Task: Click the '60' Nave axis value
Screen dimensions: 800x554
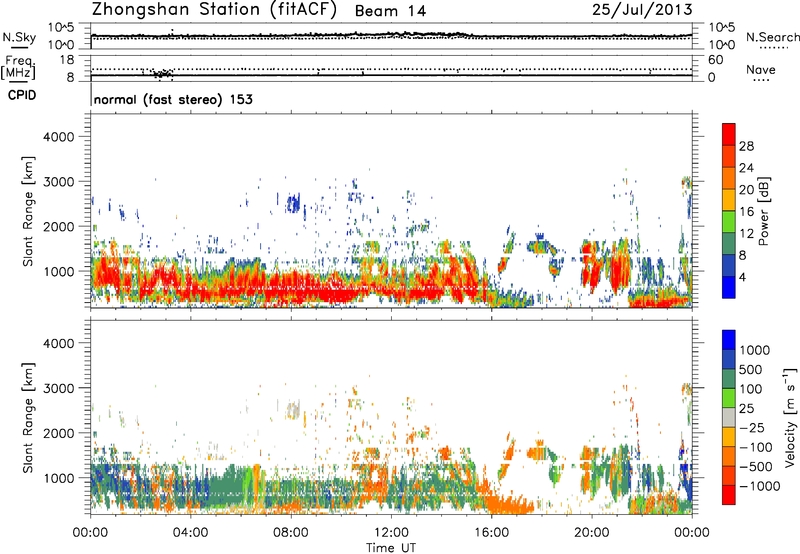Action: coord(715,60)
